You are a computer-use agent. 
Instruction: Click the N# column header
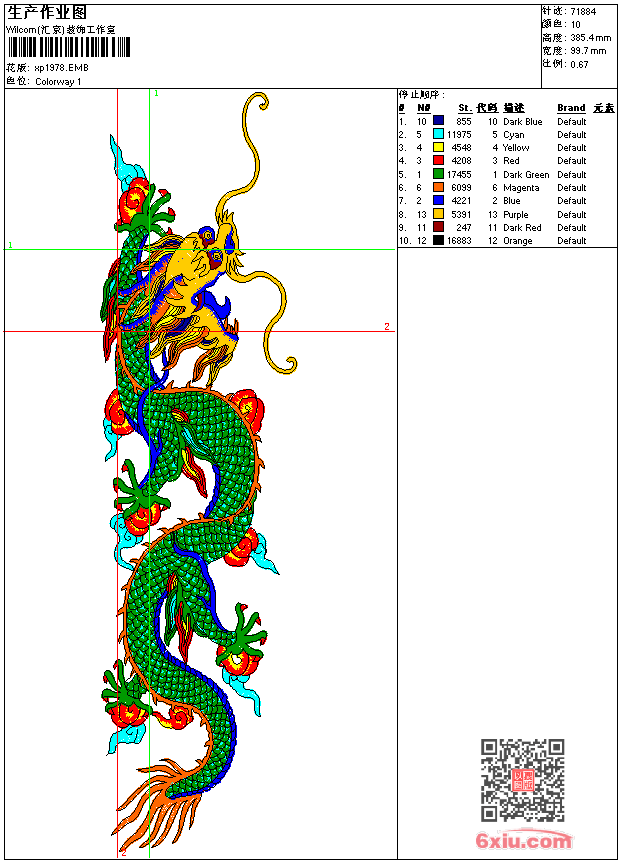click(x=424, y=108)
